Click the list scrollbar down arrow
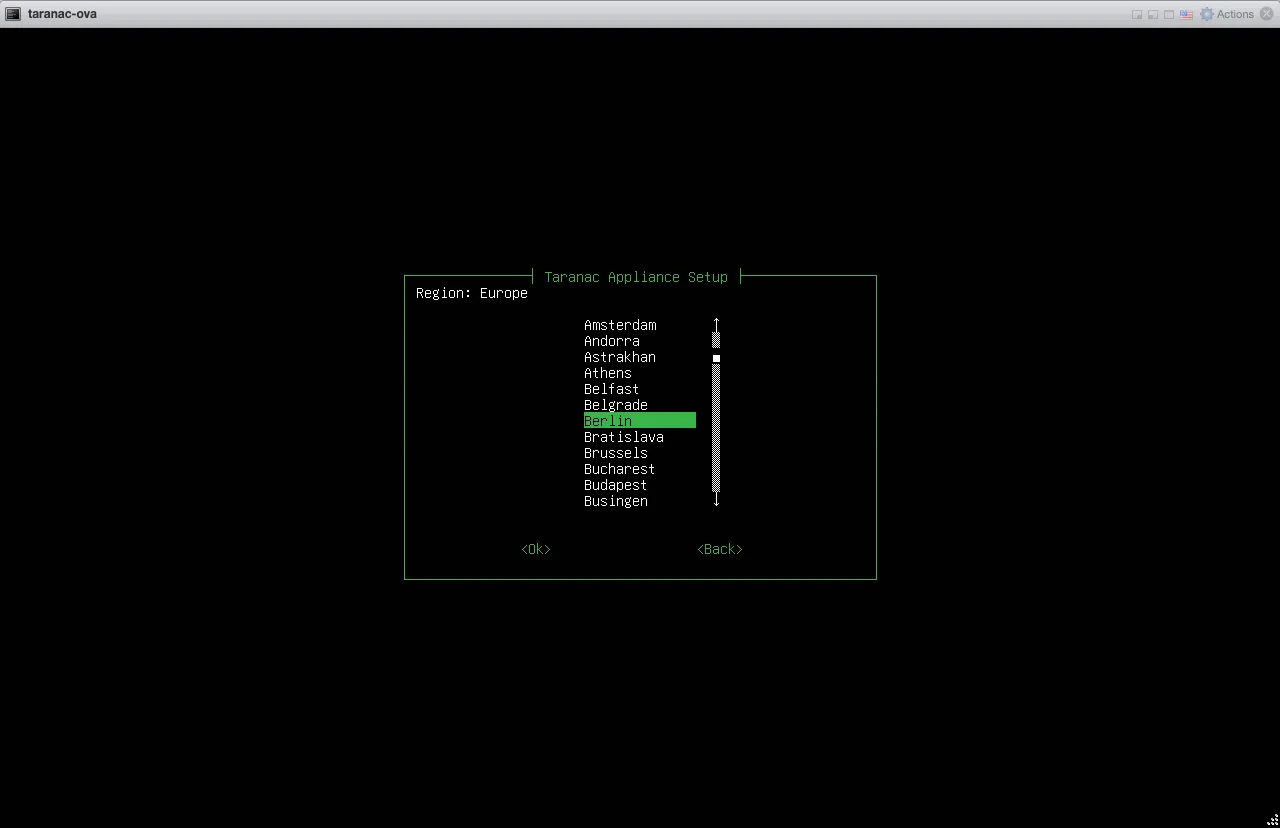This screenshot has width=1280, height=828. point(716,500)
